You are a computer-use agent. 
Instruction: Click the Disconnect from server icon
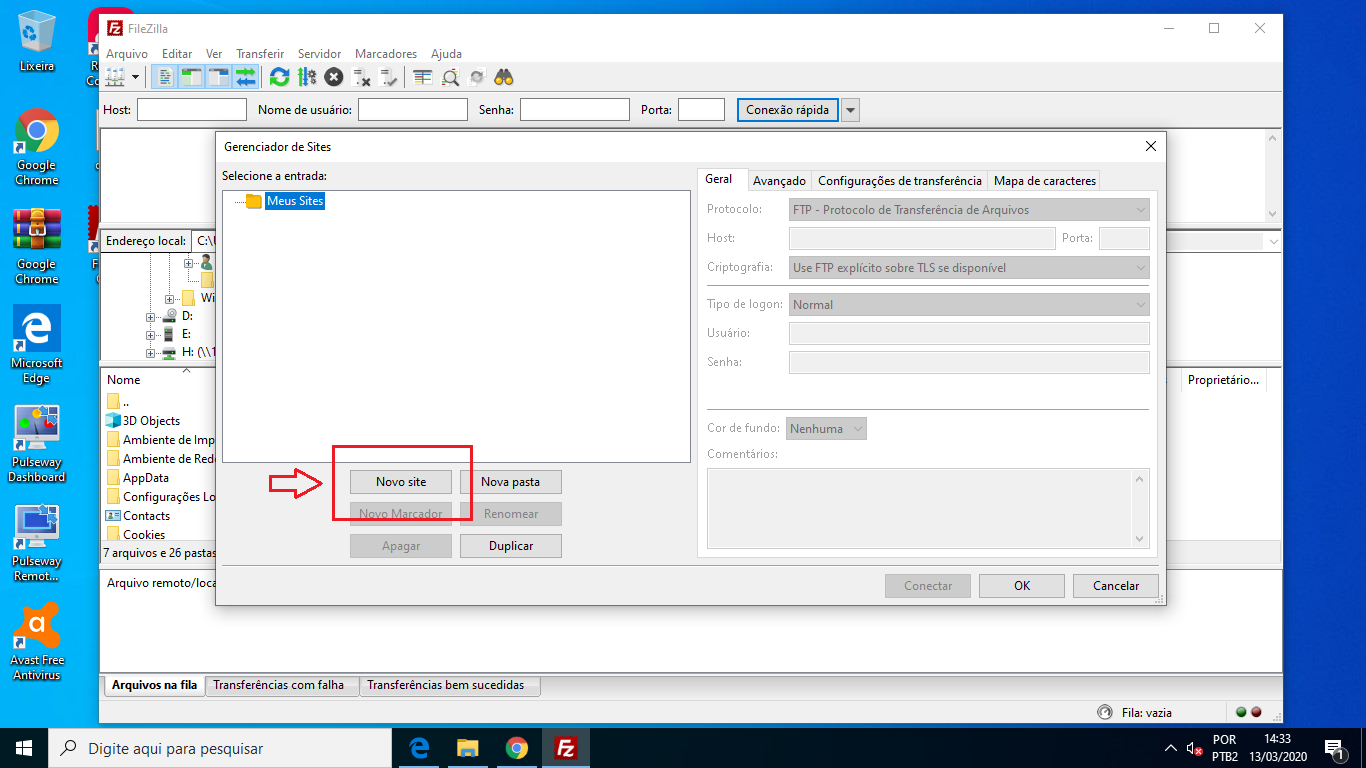click(x=363, y=77)
